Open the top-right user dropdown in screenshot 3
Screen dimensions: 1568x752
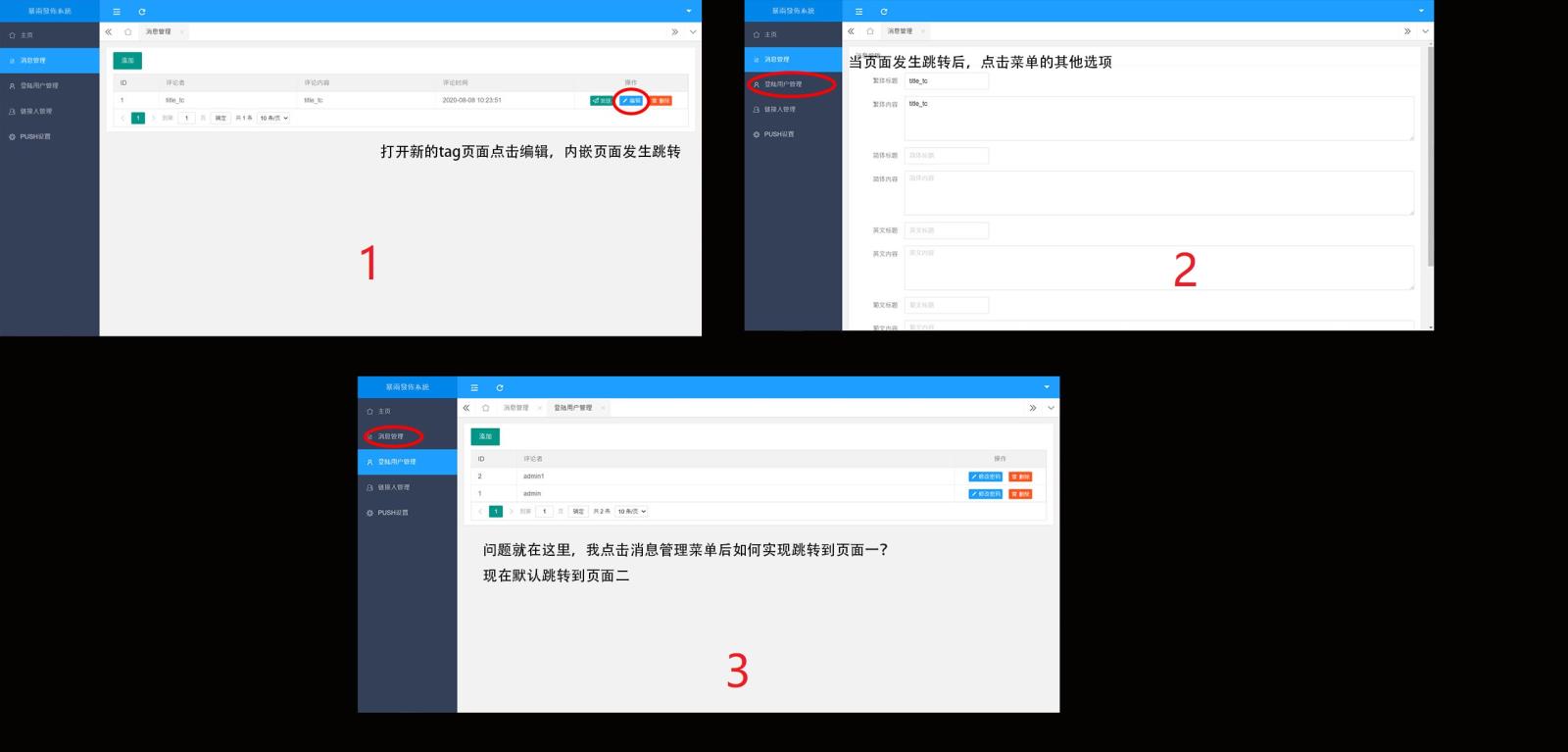[x=1046, y=387]
